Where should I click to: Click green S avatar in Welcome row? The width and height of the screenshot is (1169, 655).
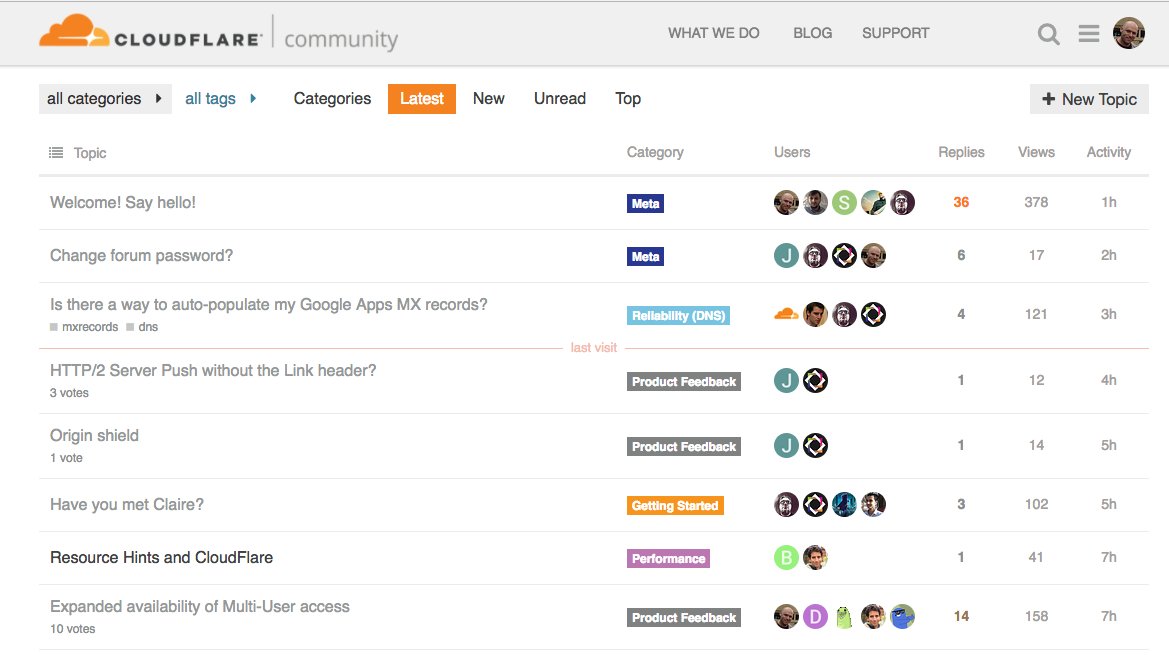click(844, 203)
